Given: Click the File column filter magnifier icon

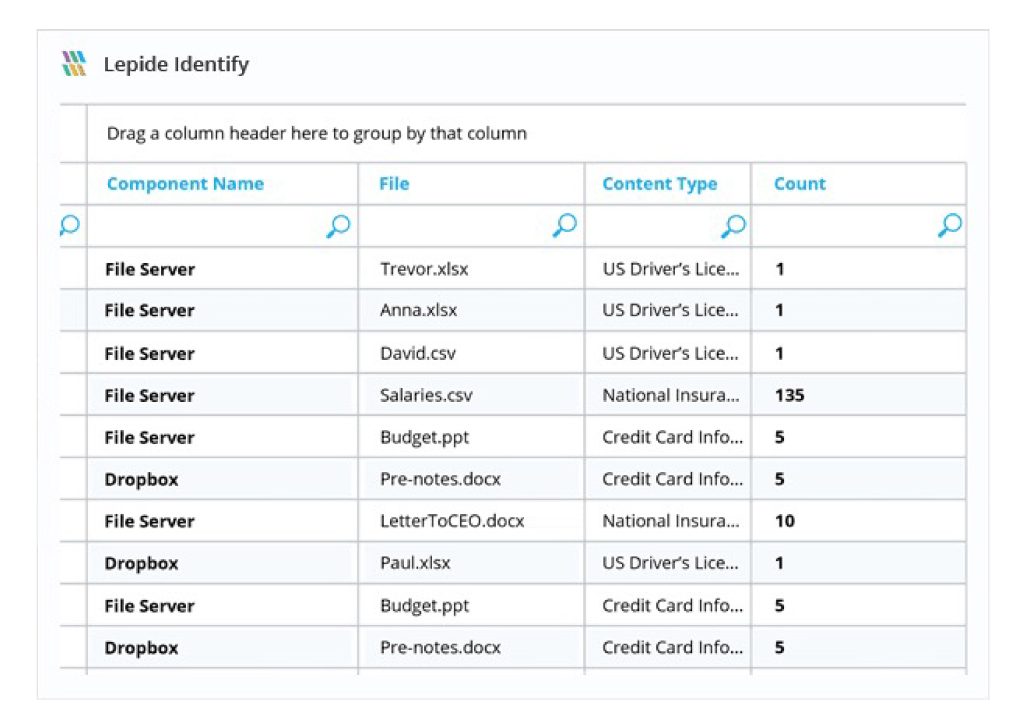Looking at the screenshot, I should pyautogui.click(x=565, y=225).
